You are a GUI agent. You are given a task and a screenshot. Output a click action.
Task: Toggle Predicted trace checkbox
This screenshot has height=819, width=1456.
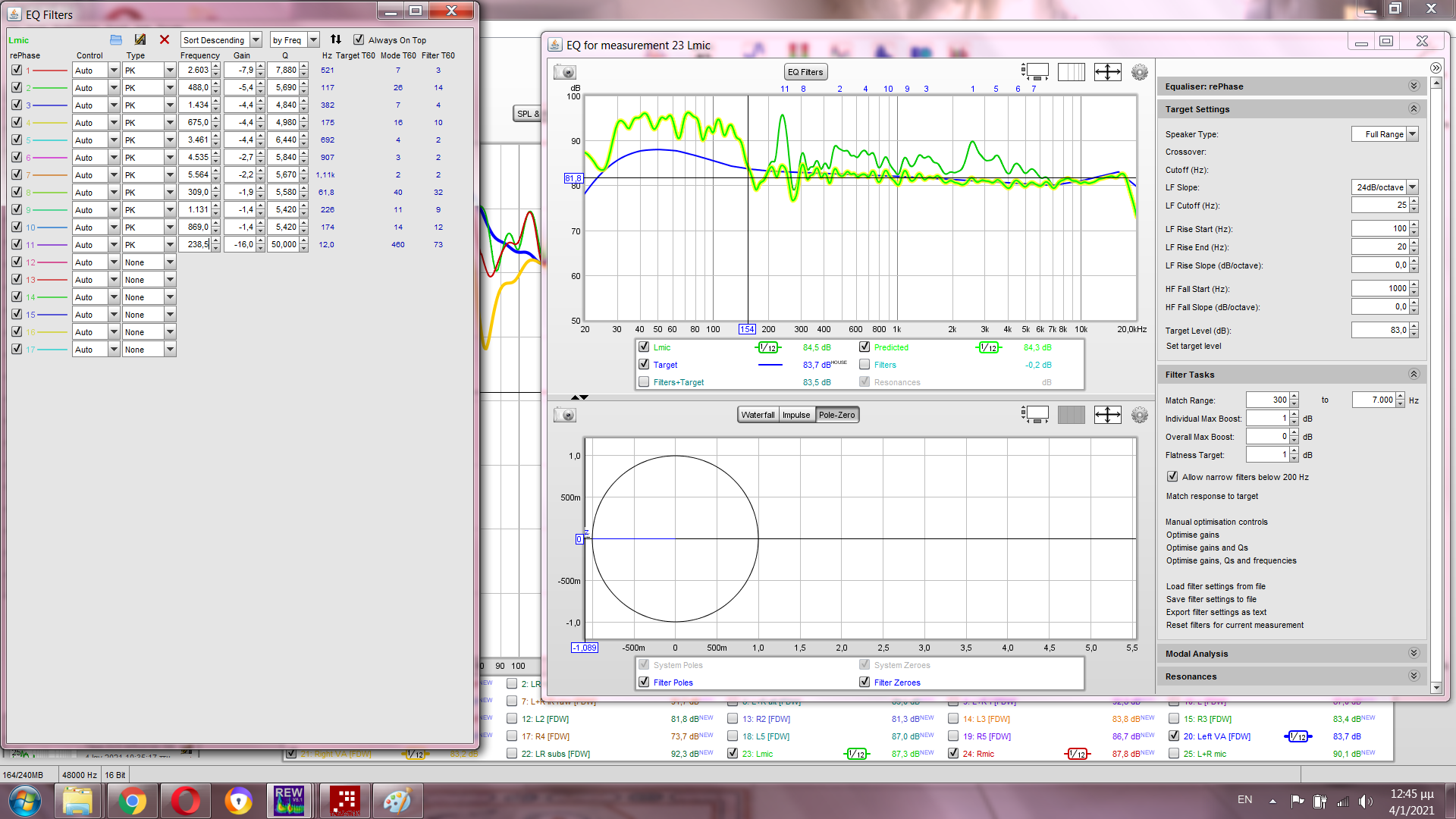coord(864,347)
